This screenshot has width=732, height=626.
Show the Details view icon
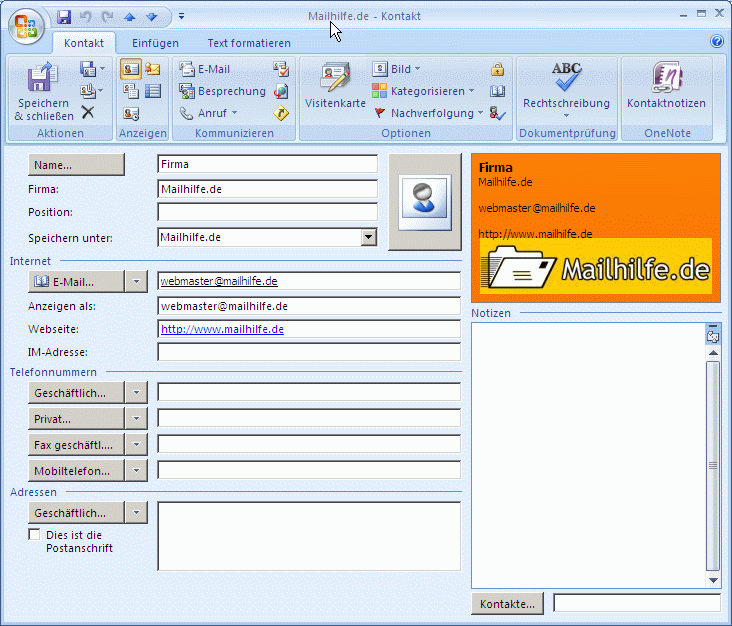pyautogui.click(x=131, y=91)
